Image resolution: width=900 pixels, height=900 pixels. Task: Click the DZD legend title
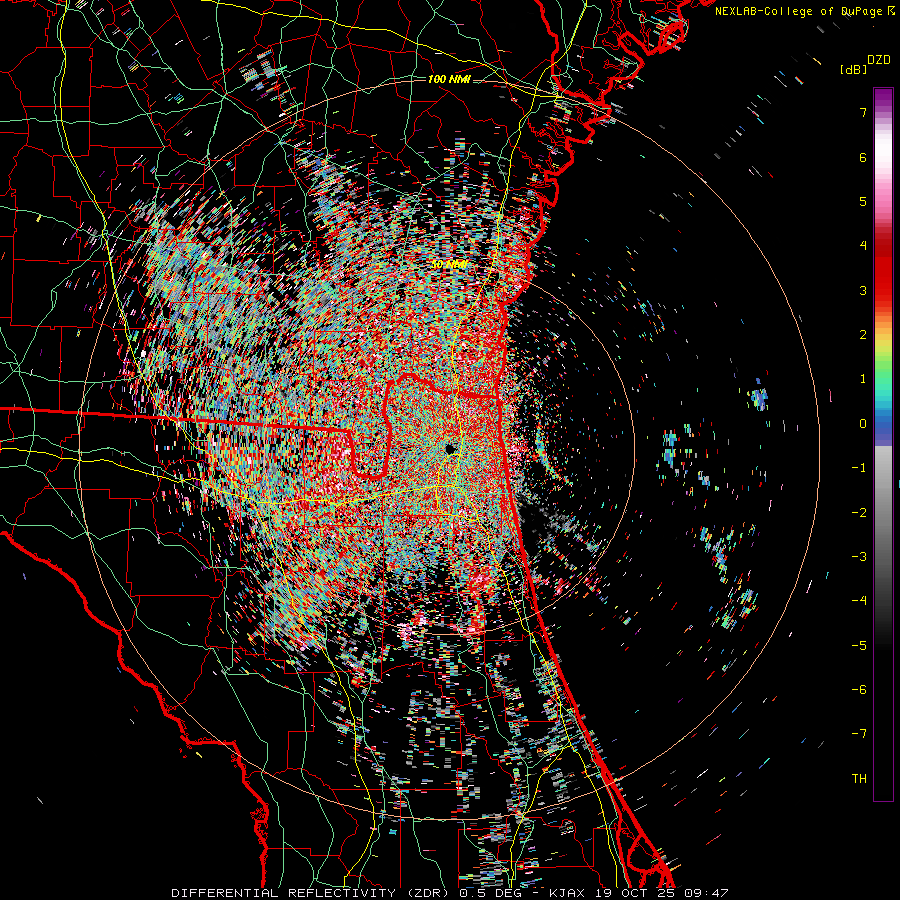point(879,60)
